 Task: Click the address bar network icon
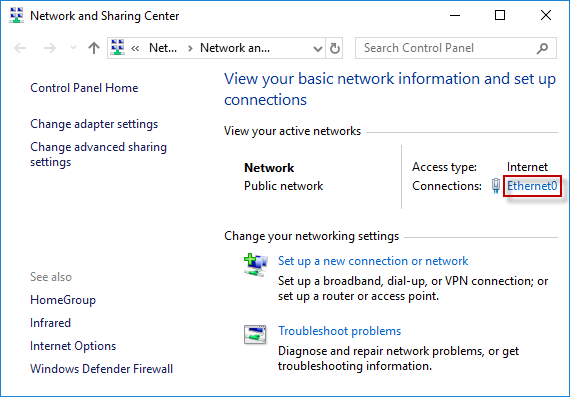(x=117, y=47)
